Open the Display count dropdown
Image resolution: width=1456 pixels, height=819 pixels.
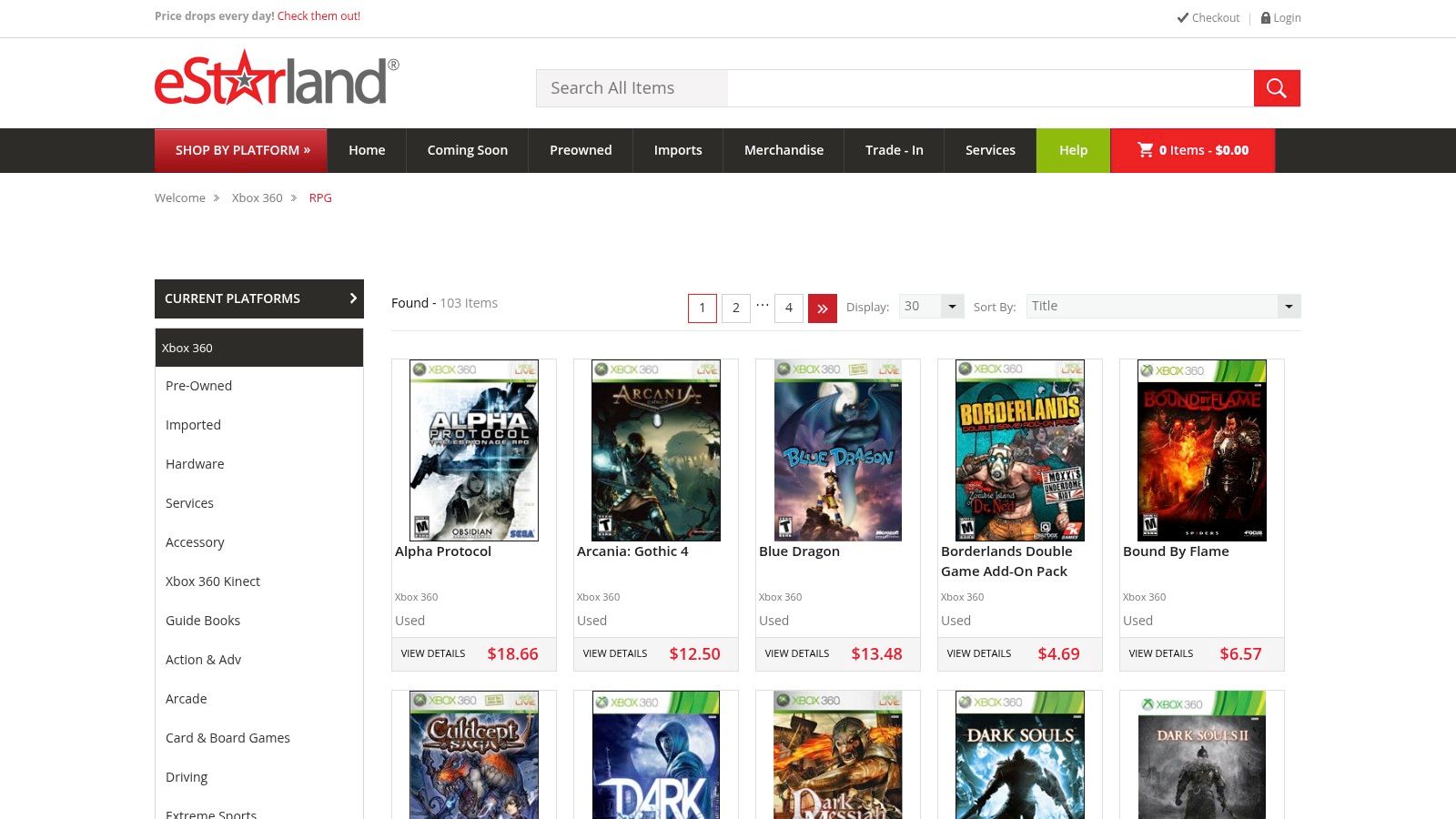click(x=931, y=307)
